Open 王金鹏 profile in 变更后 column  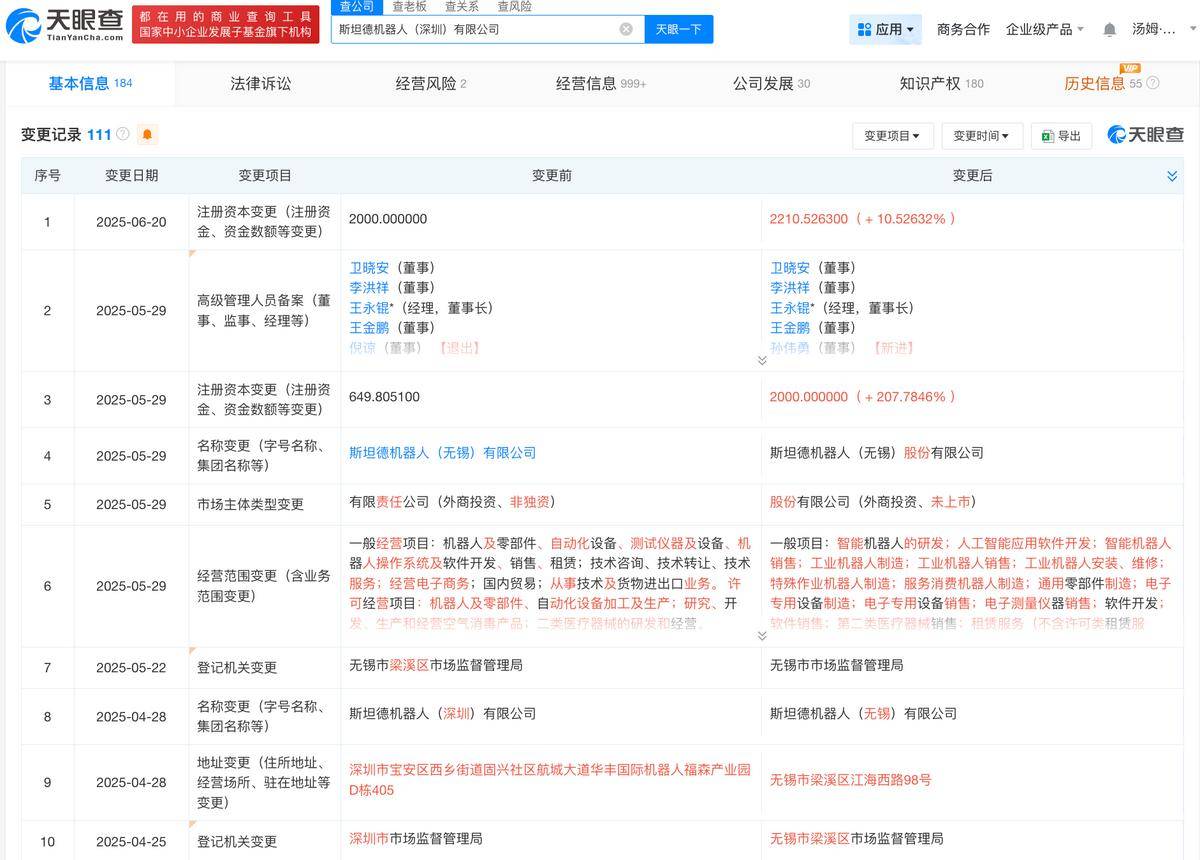point(791,328)
